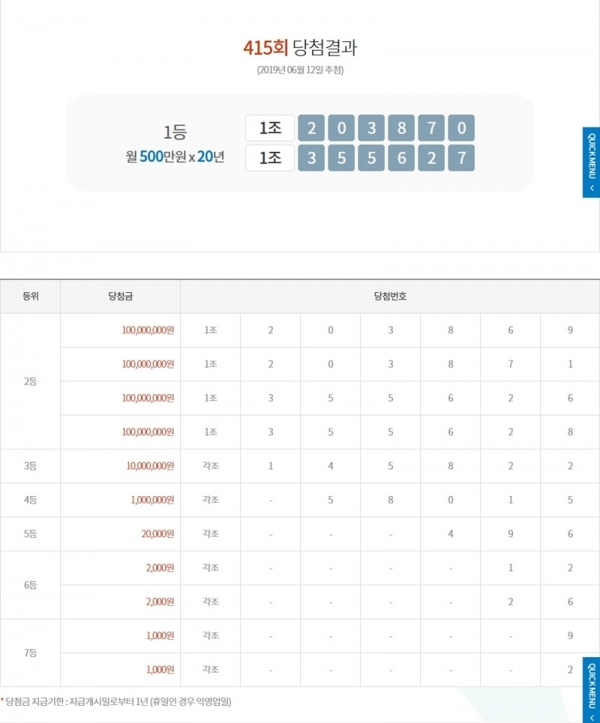Click the leading ball 2 in 203870 row
Screen dimensions: 600x723
click(311, 128)
